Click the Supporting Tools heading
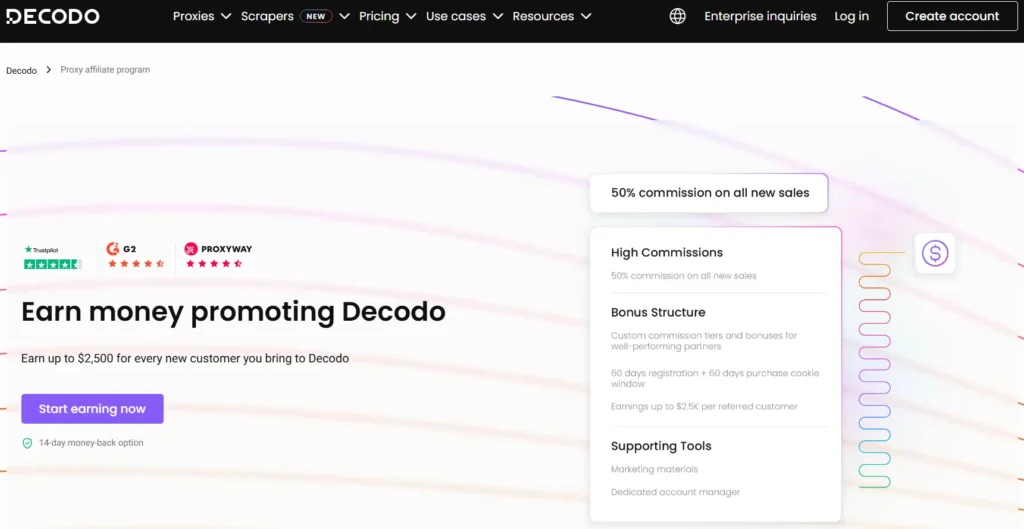 [661, 446]
